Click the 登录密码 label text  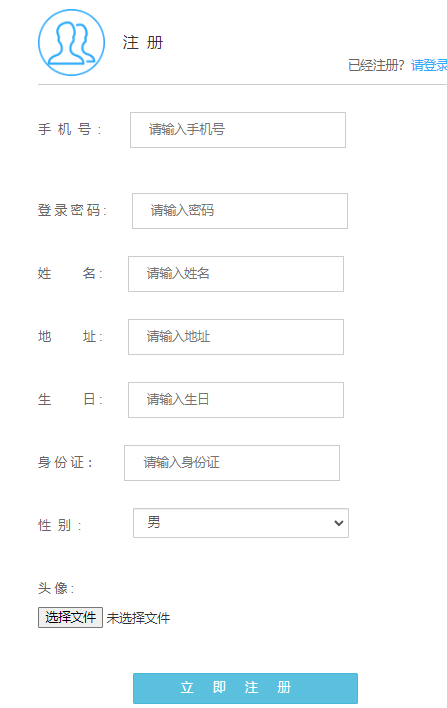click(x=72, y=210)
